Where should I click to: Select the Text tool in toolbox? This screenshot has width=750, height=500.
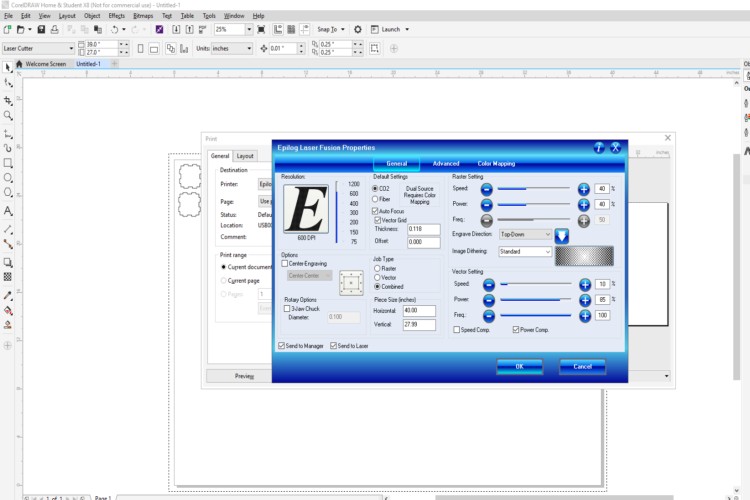[x=8, y=211]
